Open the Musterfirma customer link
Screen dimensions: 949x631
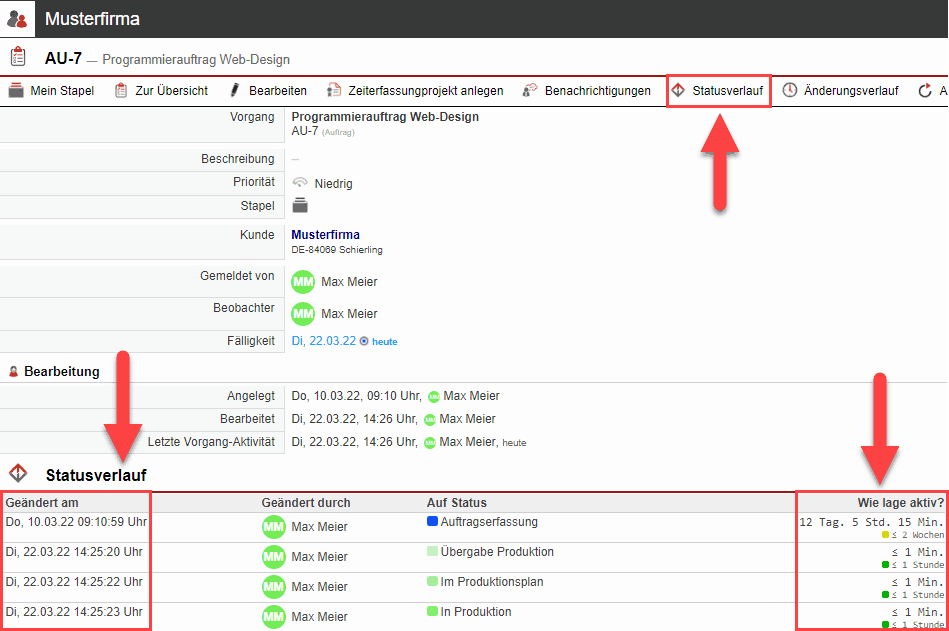(x=325, y=235)
